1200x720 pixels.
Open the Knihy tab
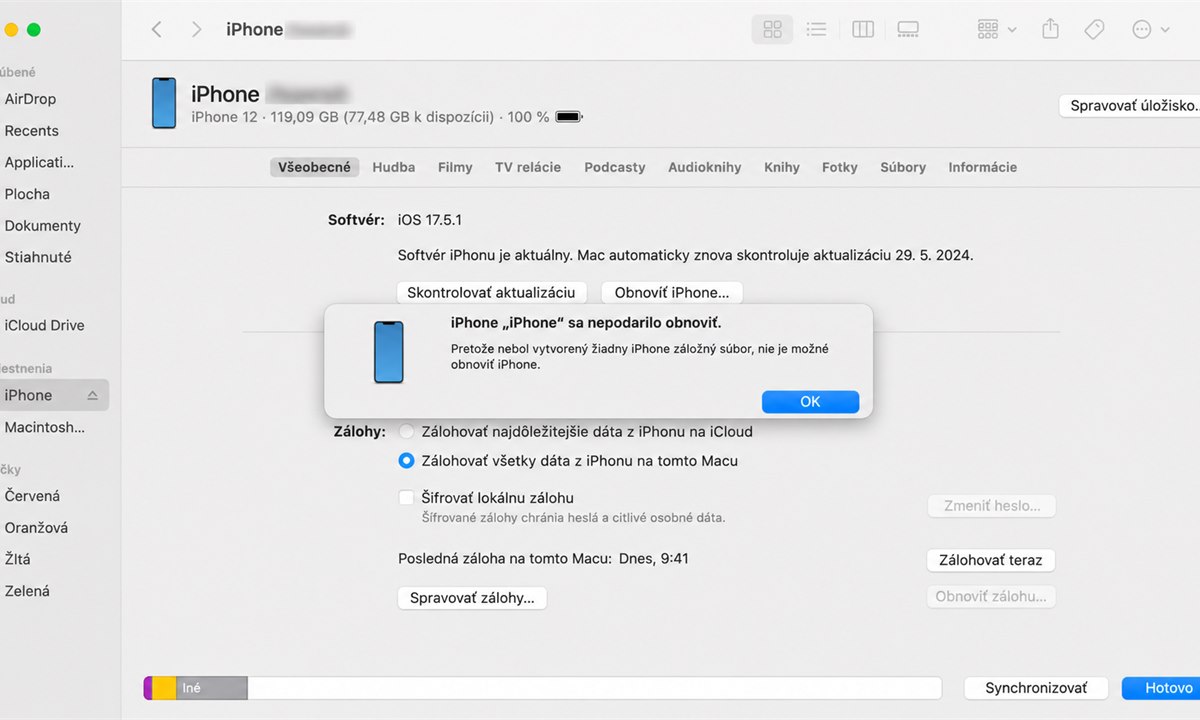click(x=782, y=167)
